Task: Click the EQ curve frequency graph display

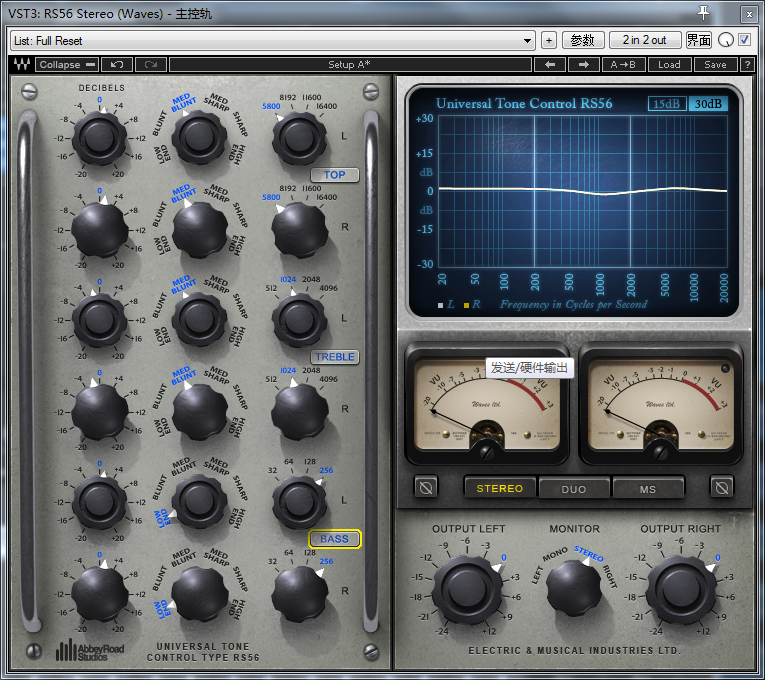Action: point(583,191)
